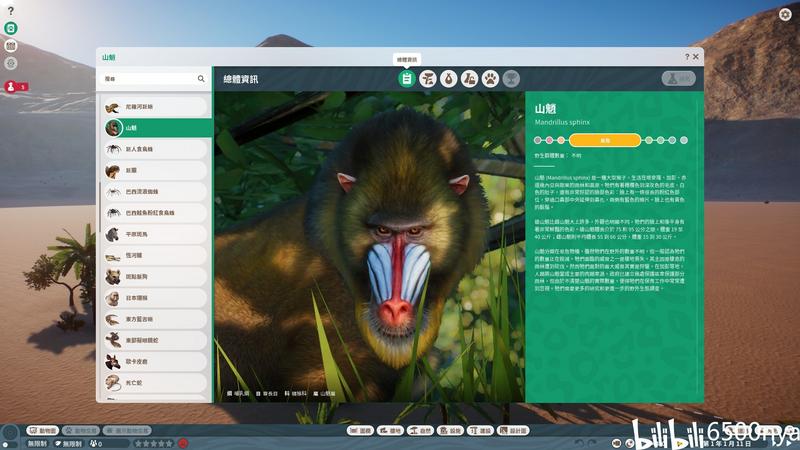Viewport: 800px width, 450px height.
Task: Select the spotted hyena list entry
Action: point(156,277)
